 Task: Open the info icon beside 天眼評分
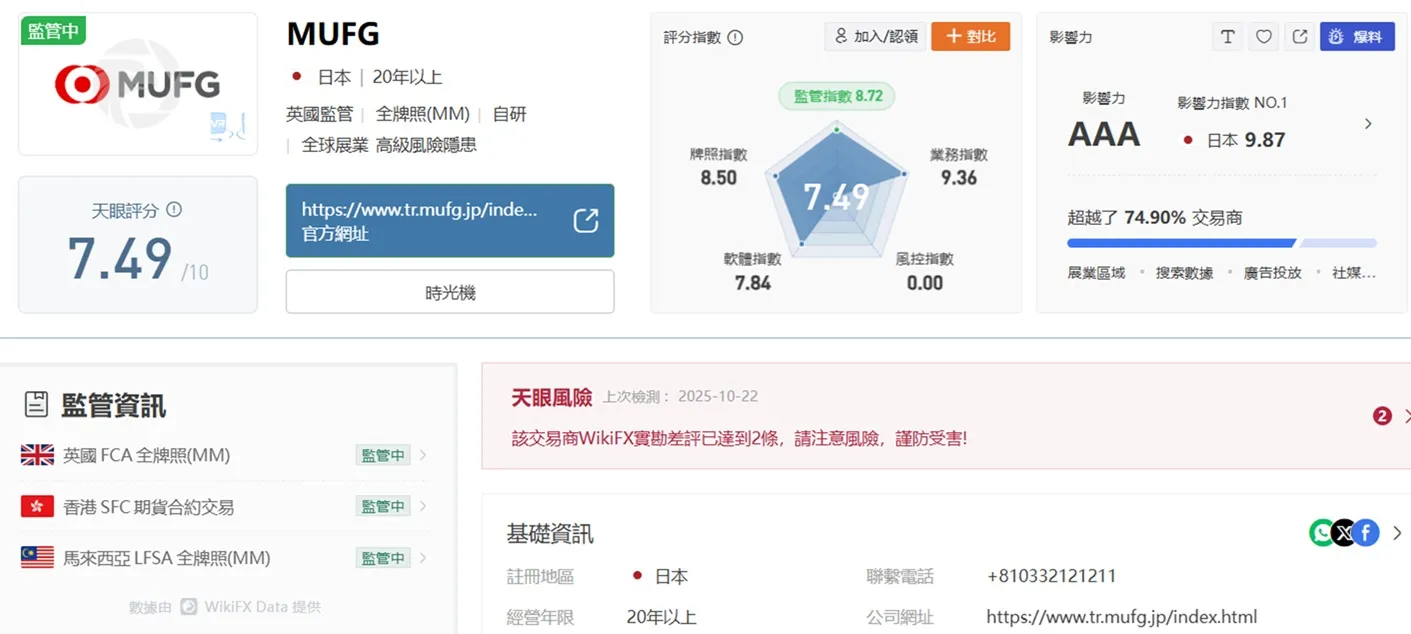(174, 210)
